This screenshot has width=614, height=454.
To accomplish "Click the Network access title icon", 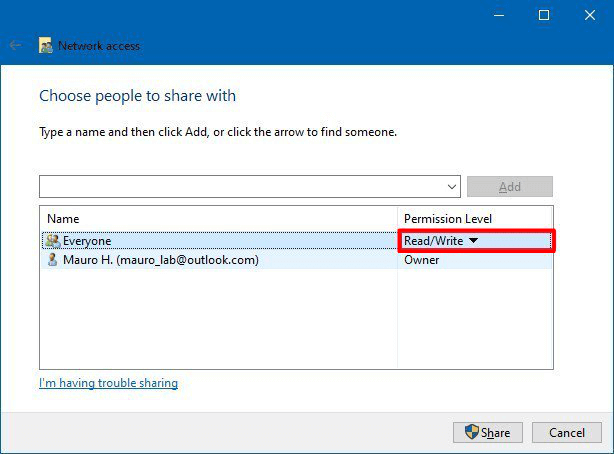I will 45,46.
